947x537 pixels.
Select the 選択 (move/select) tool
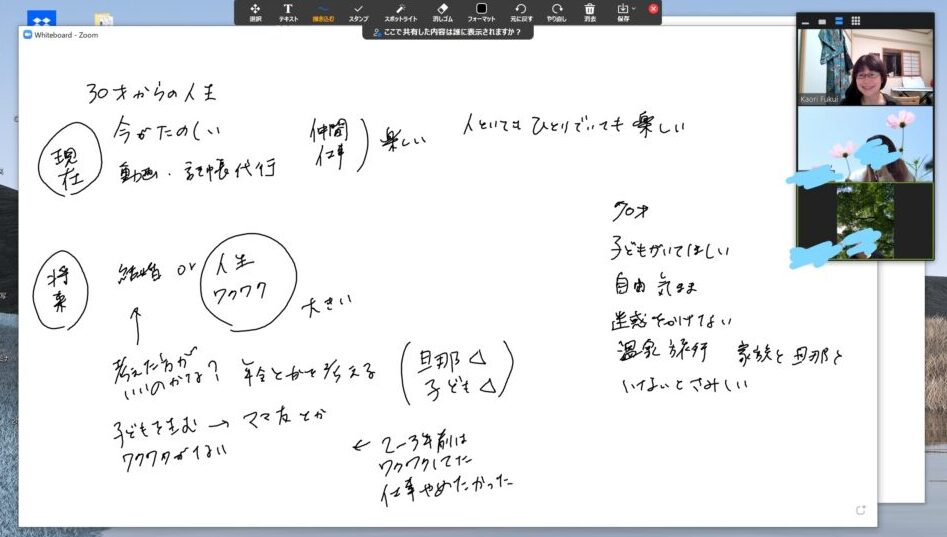(255, 12)
